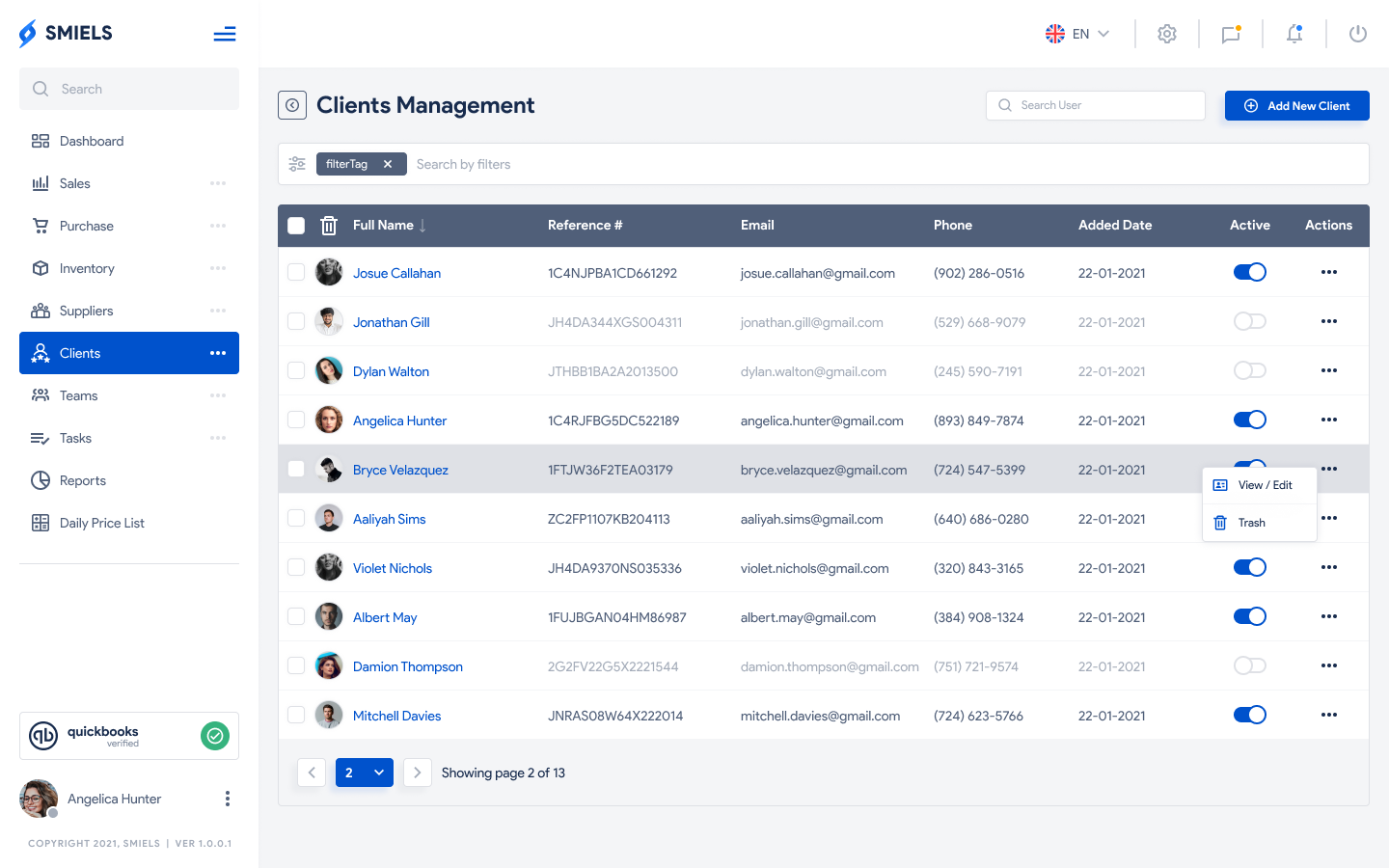The width and height of the screenshot is (1389, 868).
Task: Enable Active toggle for Jonathan Gill
Action: pyautogui.click(x=1249, y=322)
